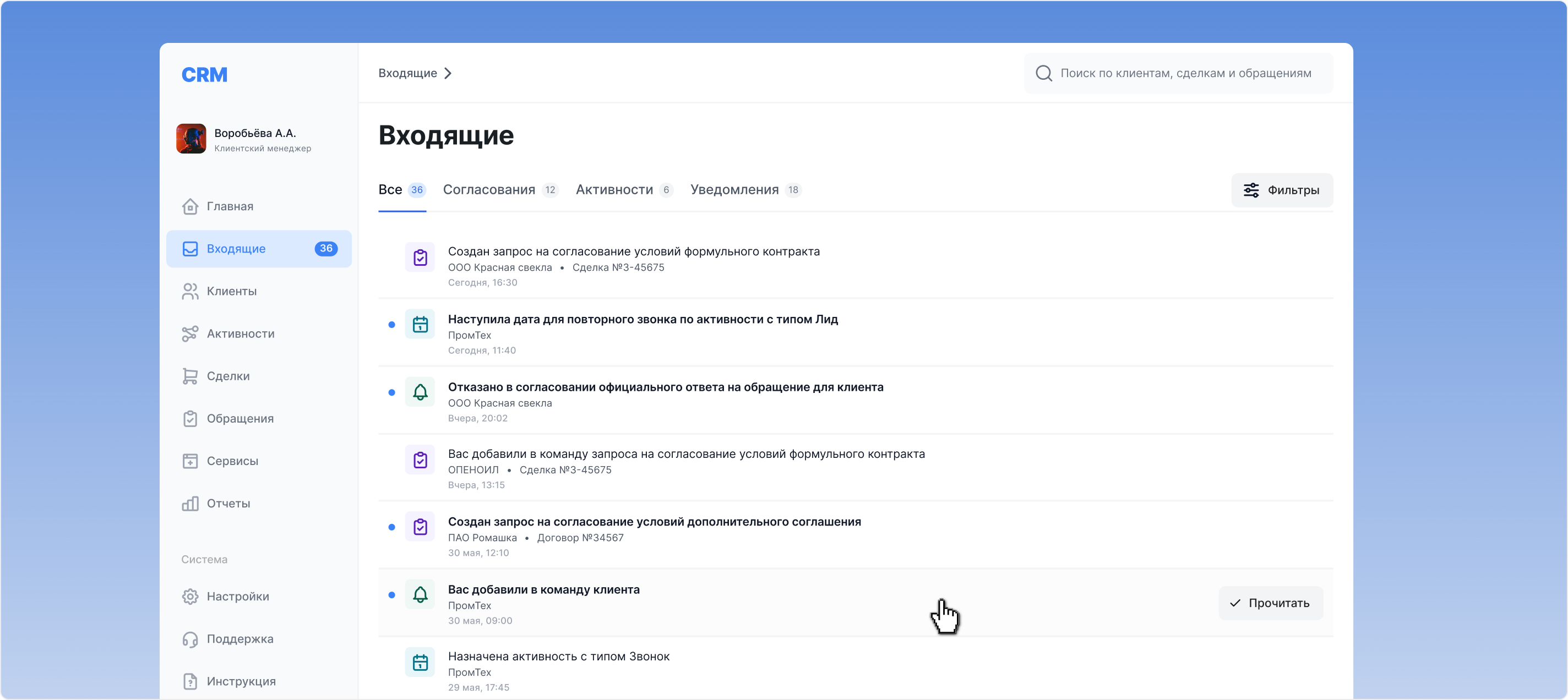The image size is (1568, 700).
Task: Click the Входящие breadcrumb link
Action: (x=408, y=74)
